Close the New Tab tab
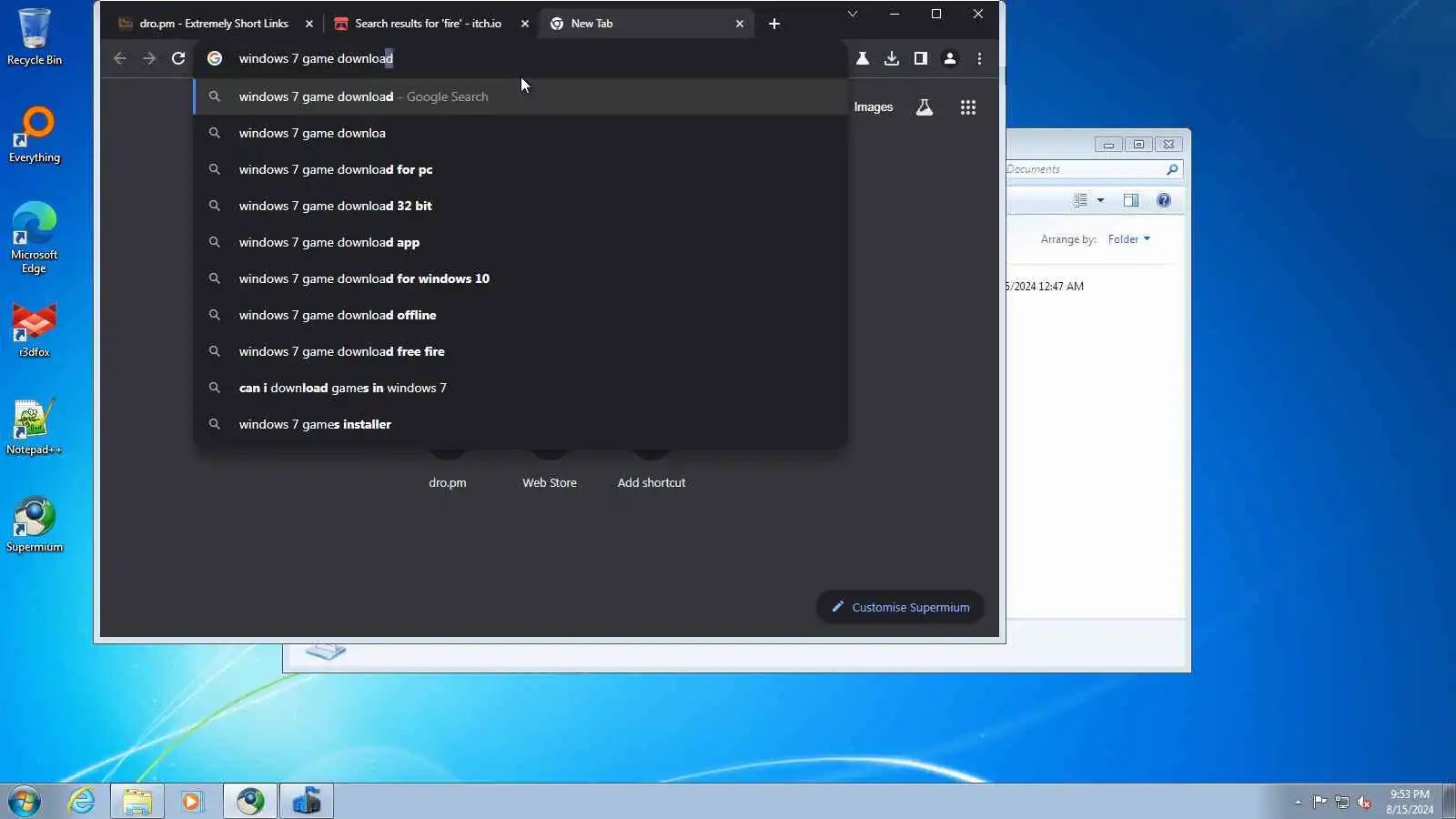 point(740,24)
